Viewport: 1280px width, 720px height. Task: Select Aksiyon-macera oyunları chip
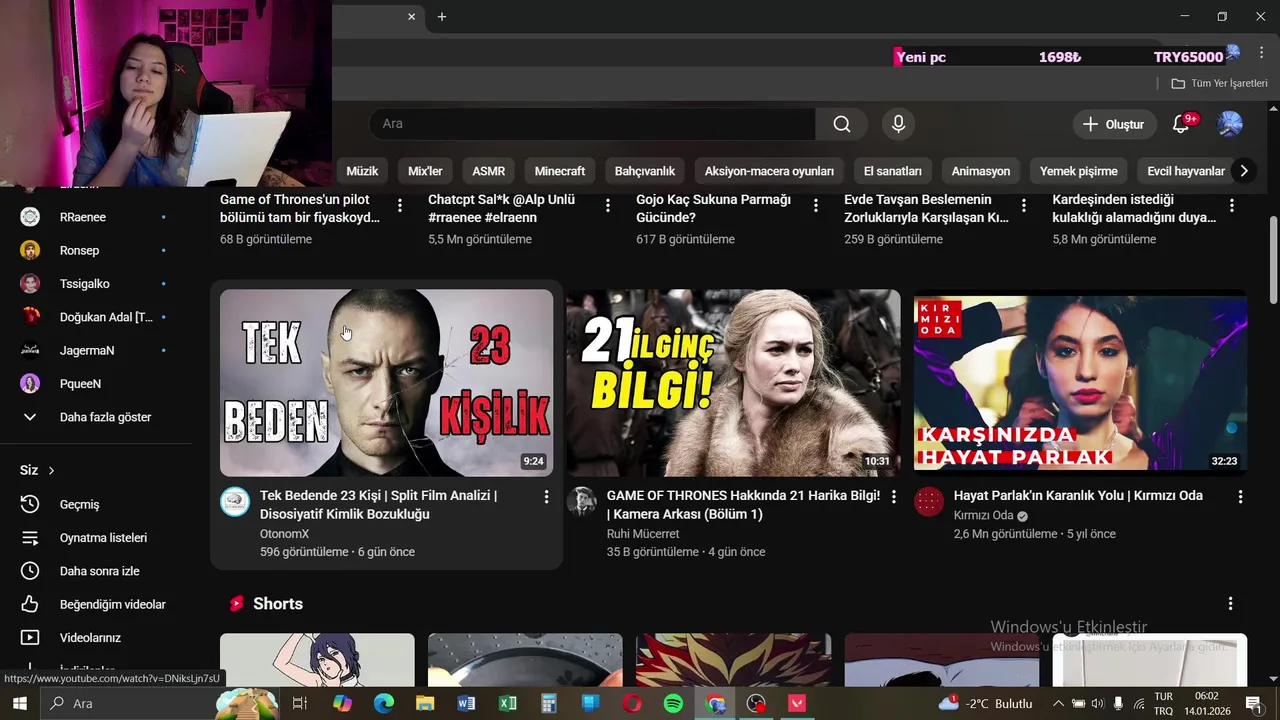click(x=769, y=171)
